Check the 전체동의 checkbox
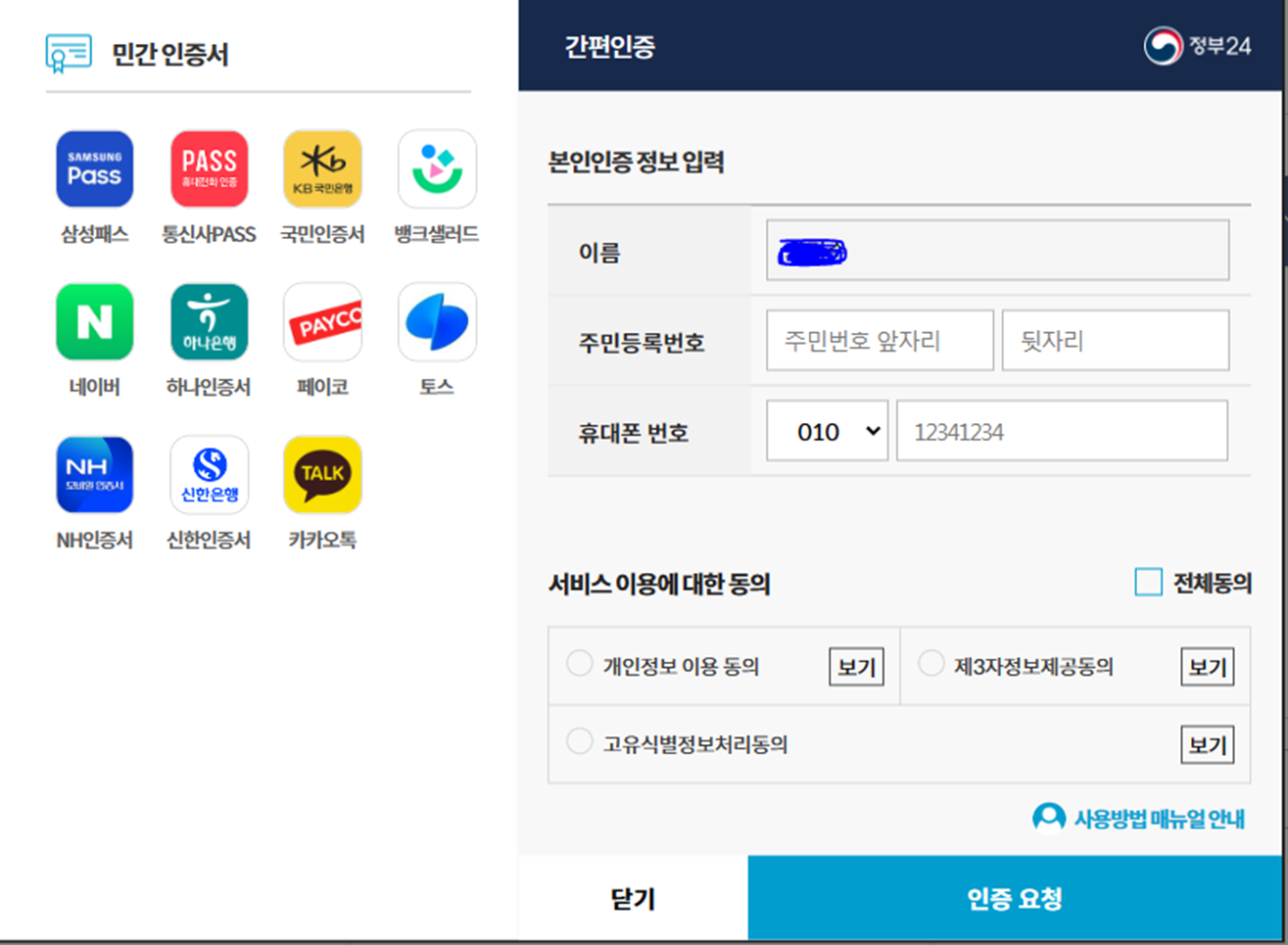The width and height of the screenshot is (1288, 945). tap(1148, 582)
